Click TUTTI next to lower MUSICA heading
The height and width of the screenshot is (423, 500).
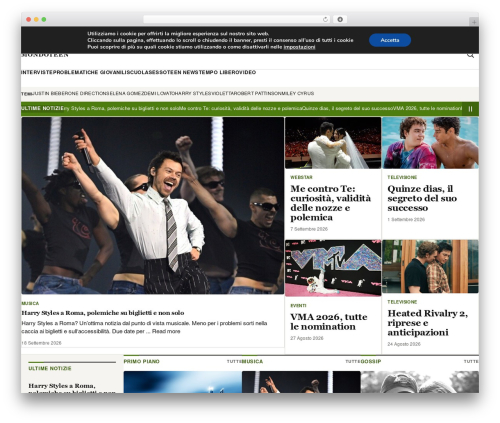(x=353, y=362)
